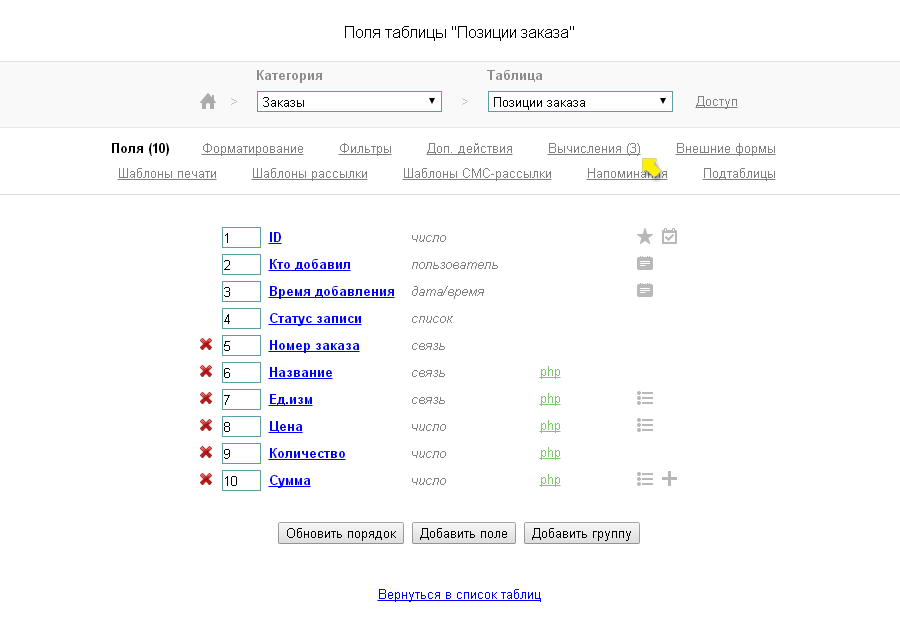Image resolution: width=900 pixels, height=622 pixels.
Task: Open the Таблица dropdown showing Позиции заказа
Action: [x=580, y=102]
